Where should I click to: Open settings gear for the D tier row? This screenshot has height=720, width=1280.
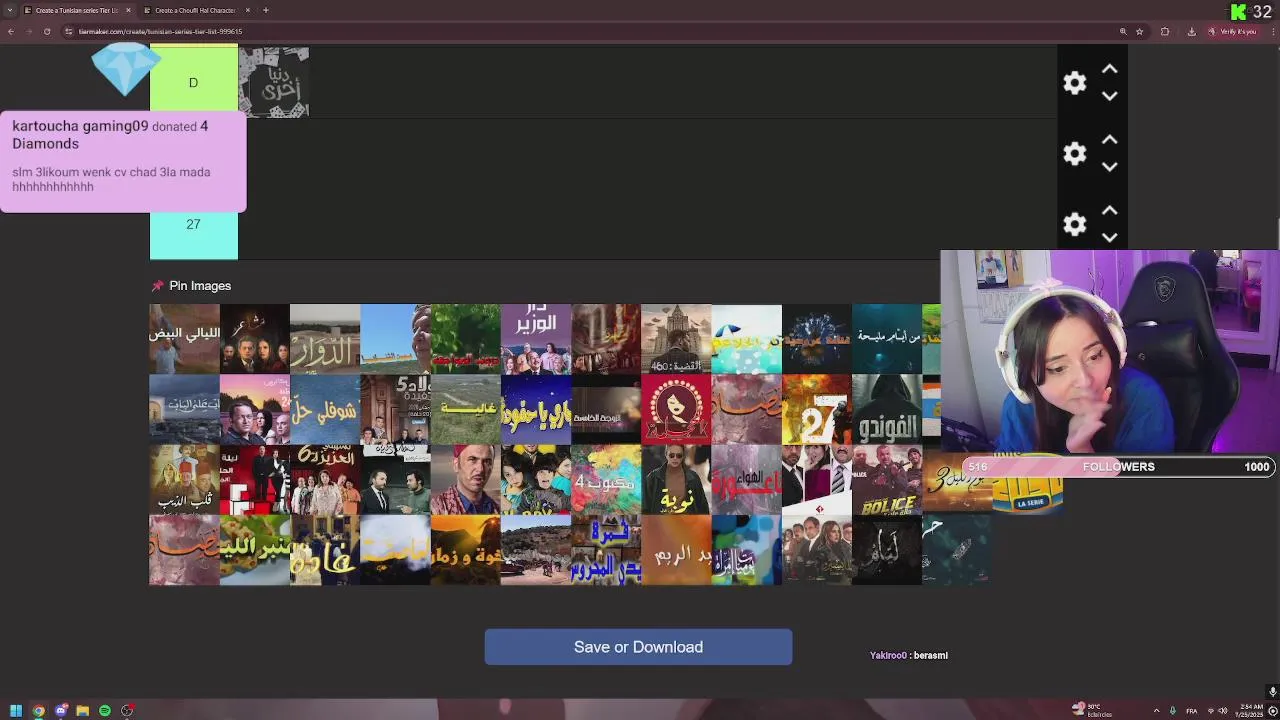pyautogui.click(x=1075, y=83)
